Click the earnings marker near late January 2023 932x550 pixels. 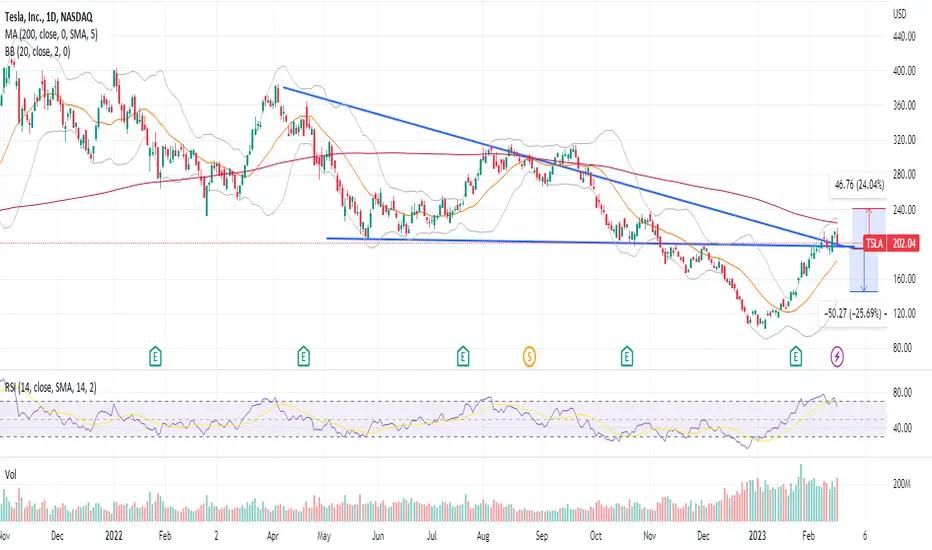click(795, 357)
